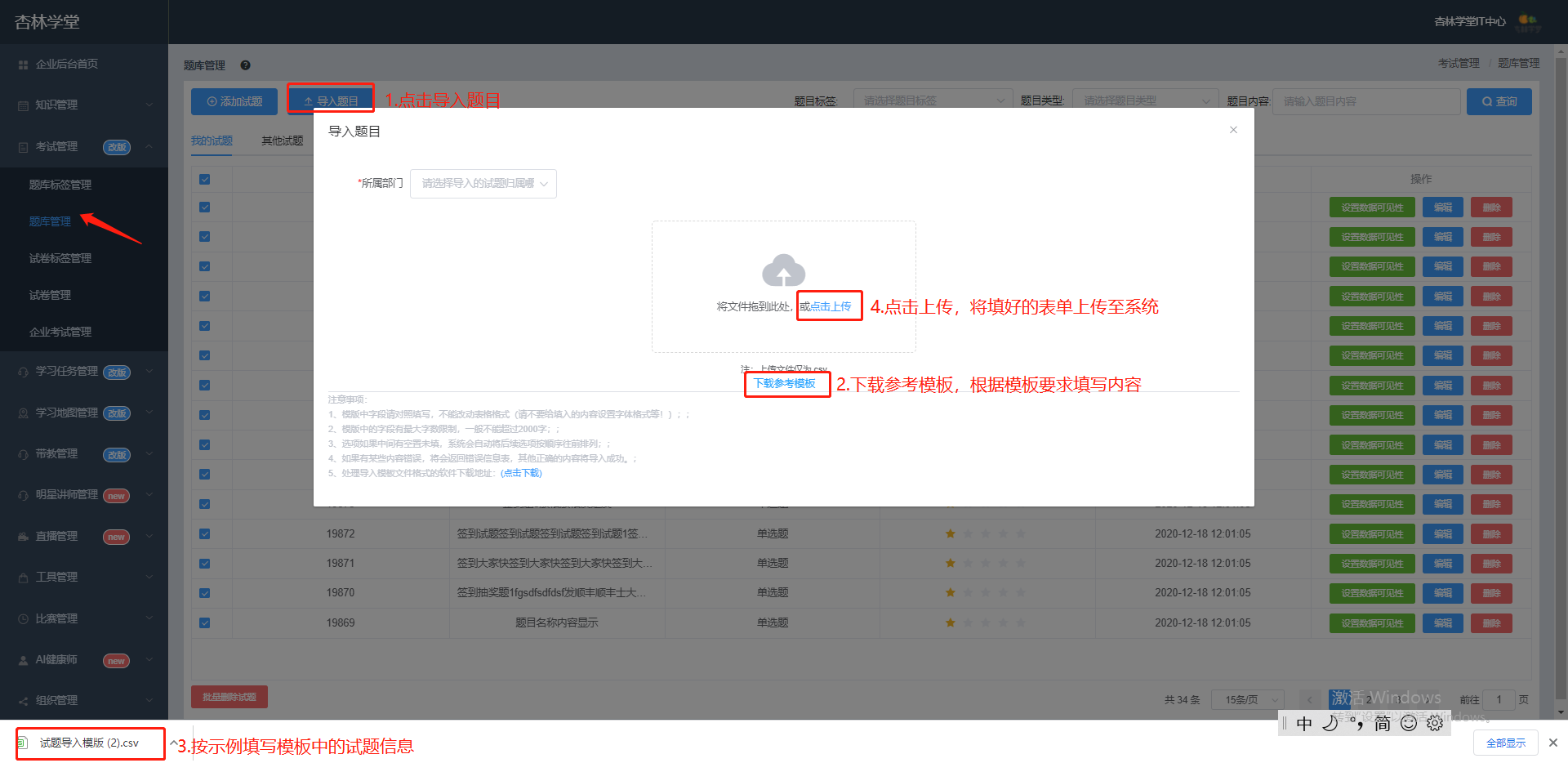
Task: Click the 批量删除试题 button
Action: (x=229, y=697)
